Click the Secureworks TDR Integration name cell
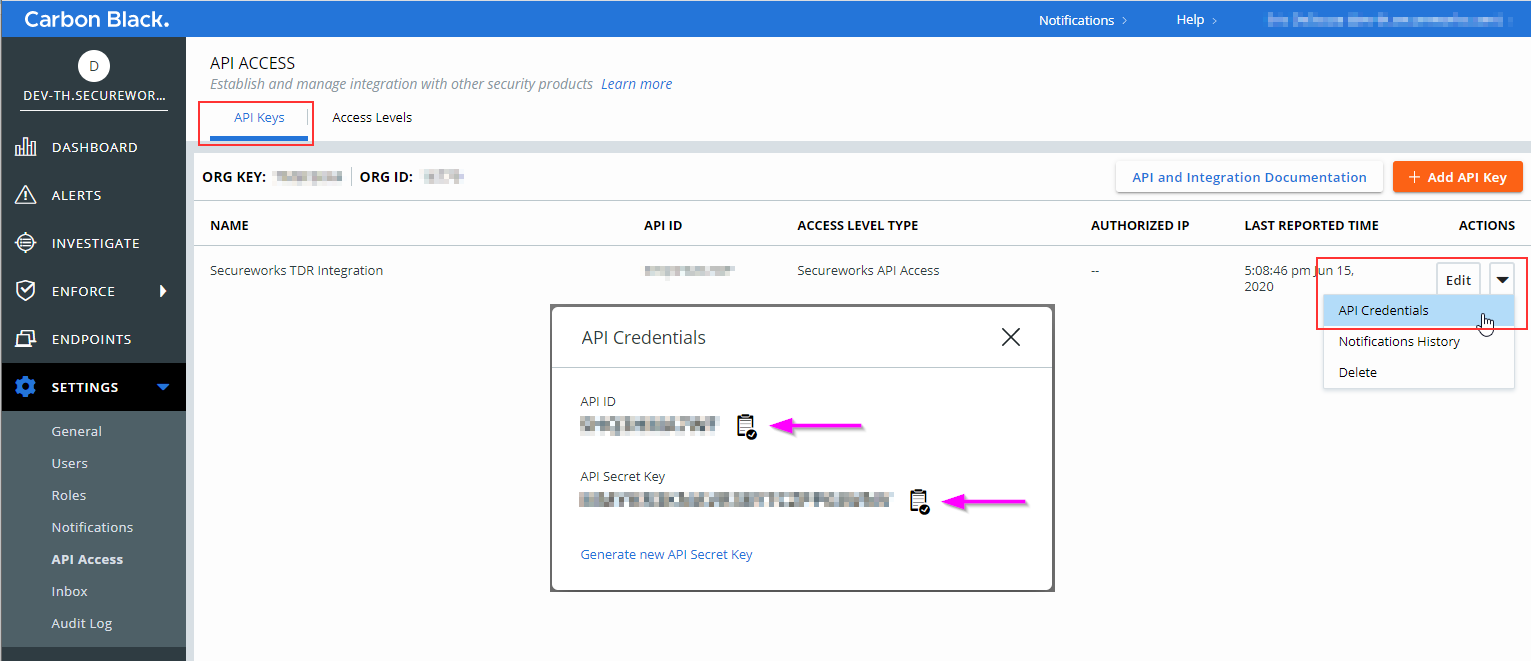 pos(296,270)
